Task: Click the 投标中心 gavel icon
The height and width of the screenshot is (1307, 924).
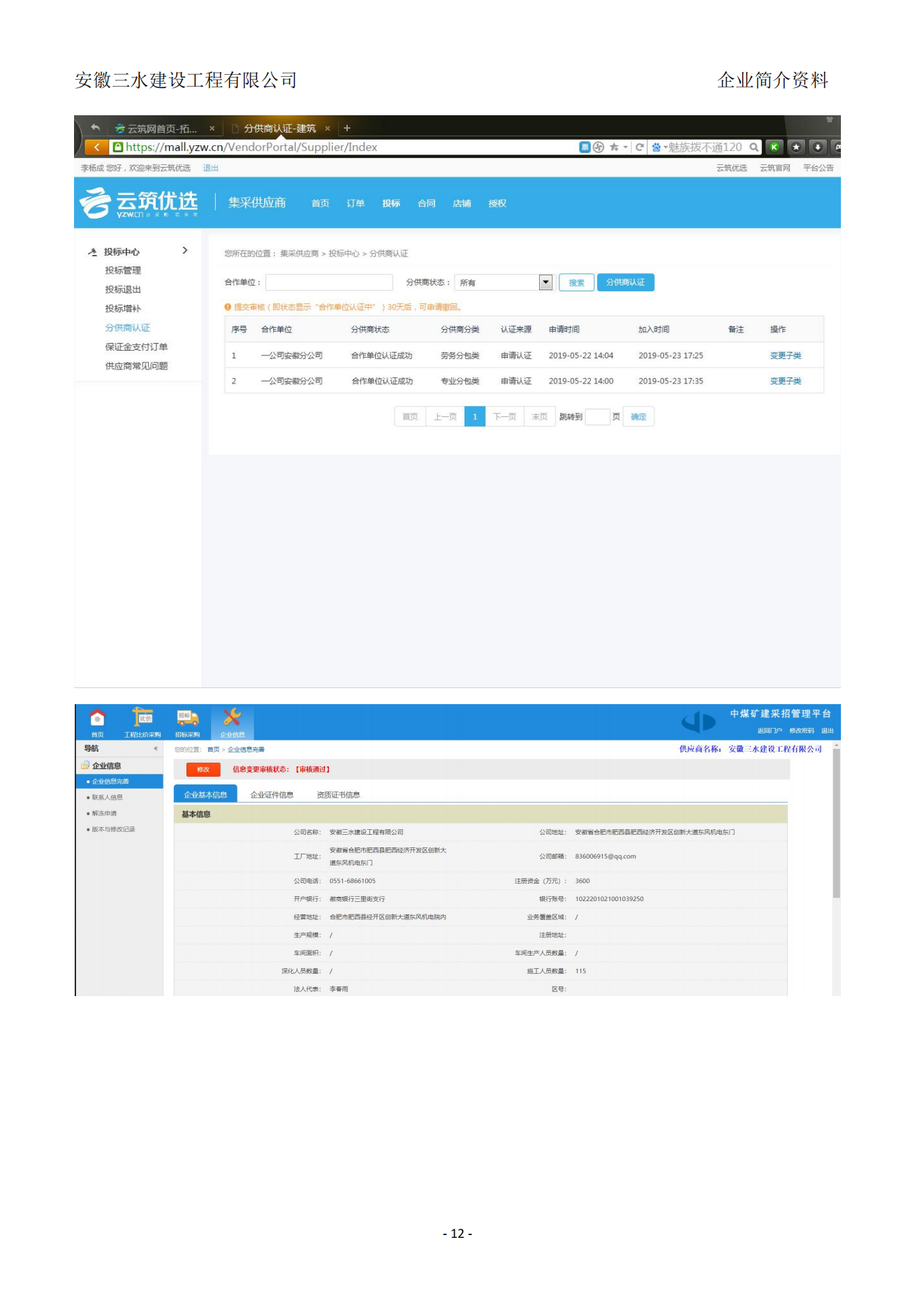Action: point(93,252)
